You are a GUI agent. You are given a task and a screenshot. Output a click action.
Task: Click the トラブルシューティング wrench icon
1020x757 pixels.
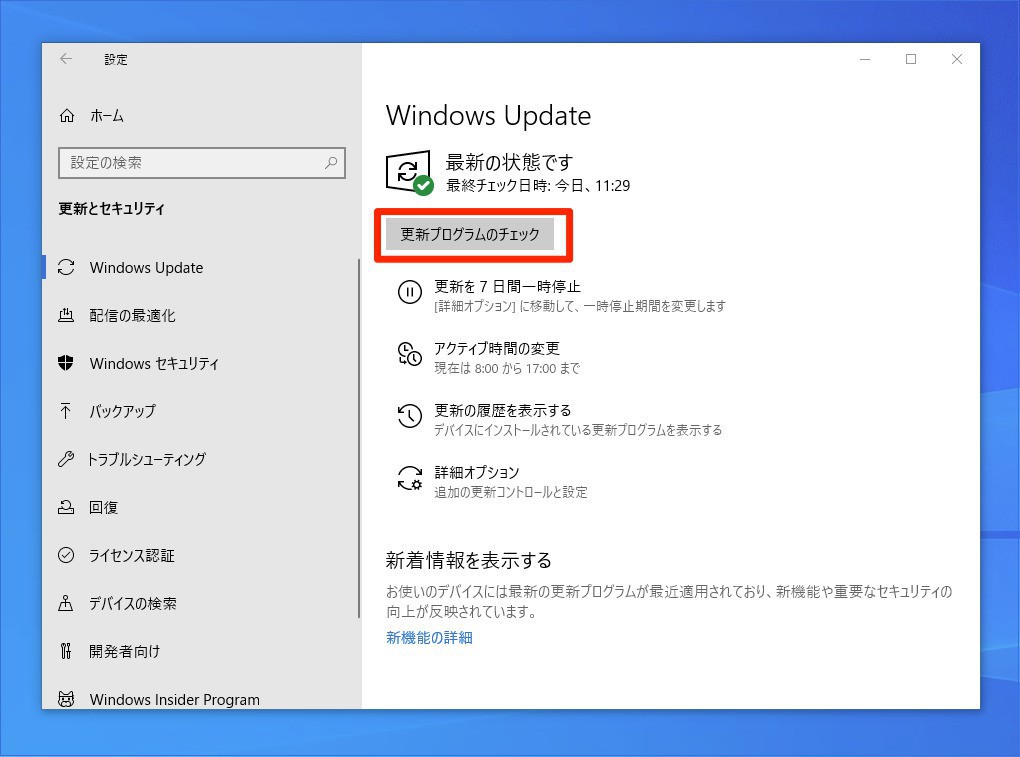[x=66, y=459]
